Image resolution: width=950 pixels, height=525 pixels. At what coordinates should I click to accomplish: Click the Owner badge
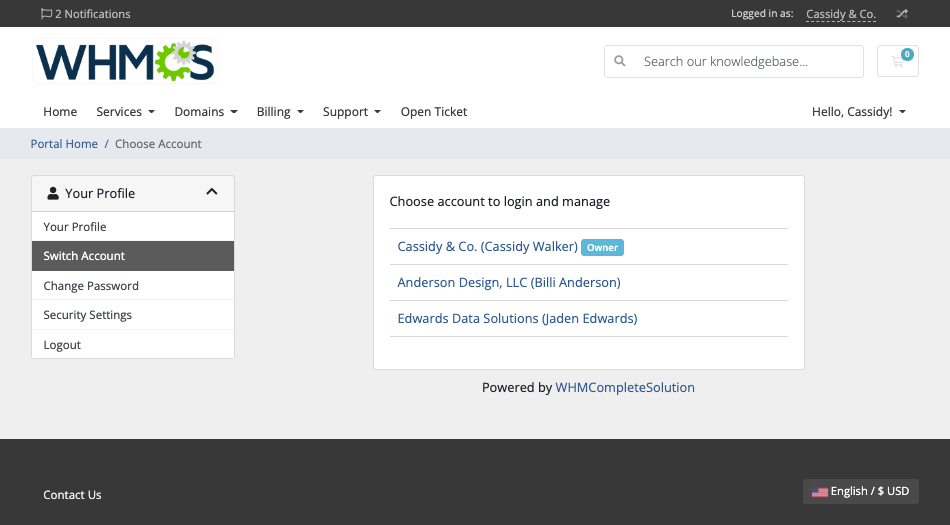[602, 247]
